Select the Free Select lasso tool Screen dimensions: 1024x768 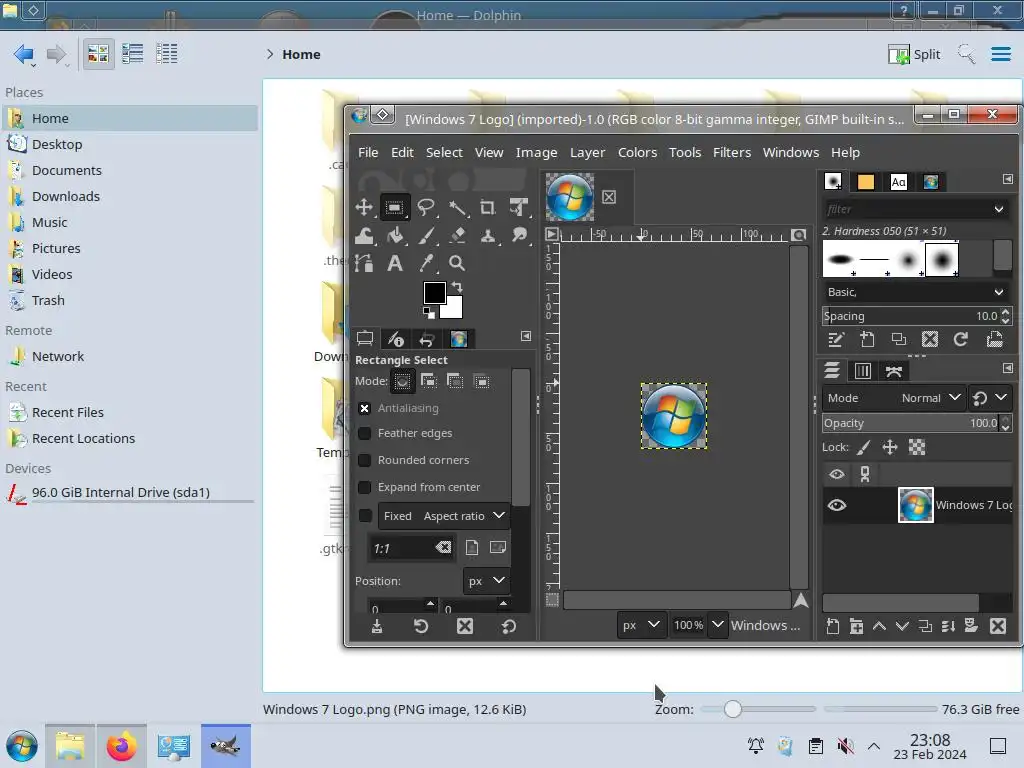tap(426, 208)
